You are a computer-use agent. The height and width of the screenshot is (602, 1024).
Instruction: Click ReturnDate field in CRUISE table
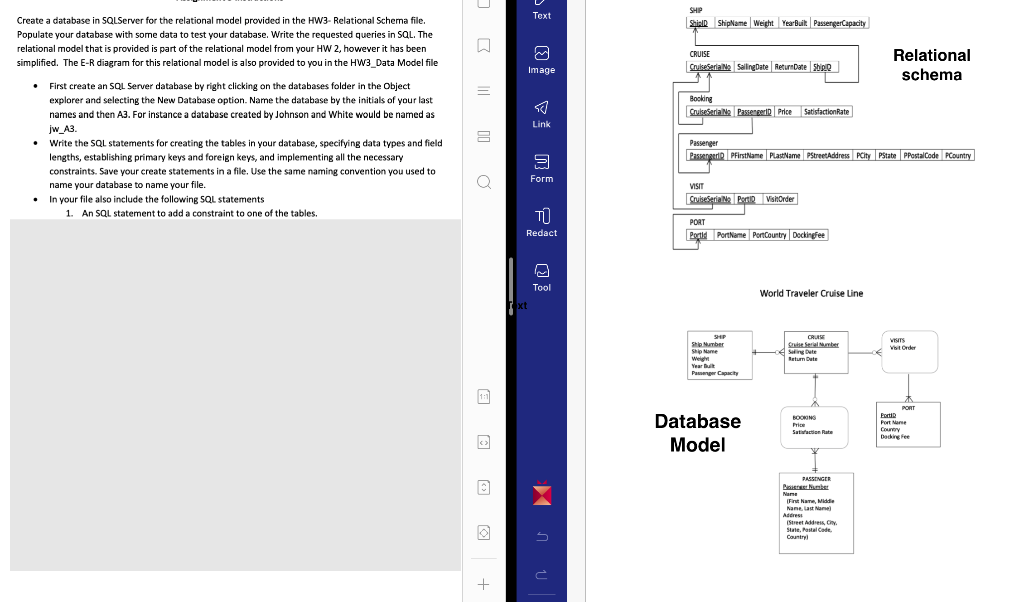[x=790, y=67]
